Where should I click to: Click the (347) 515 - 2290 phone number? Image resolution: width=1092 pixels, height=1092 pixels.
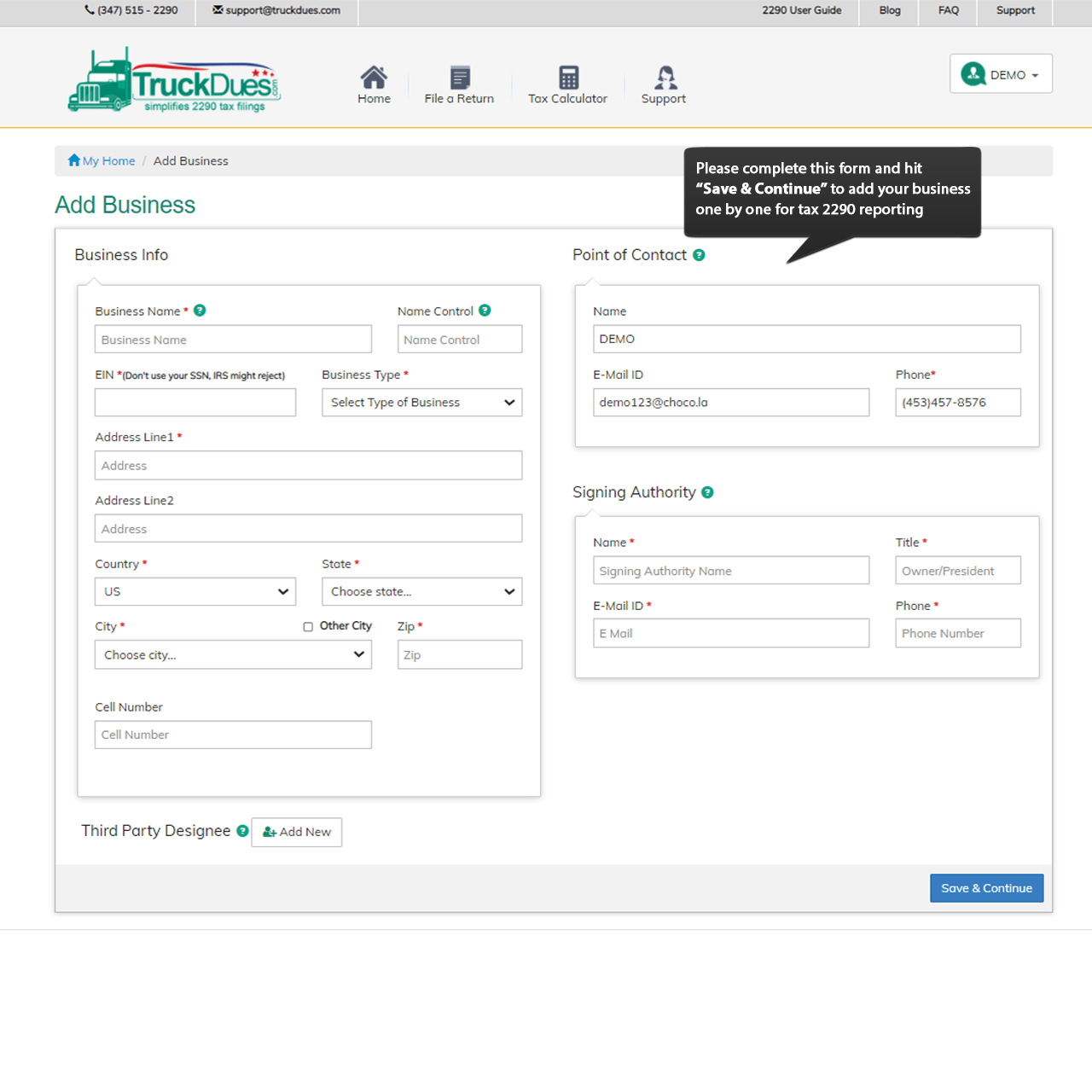137,10
